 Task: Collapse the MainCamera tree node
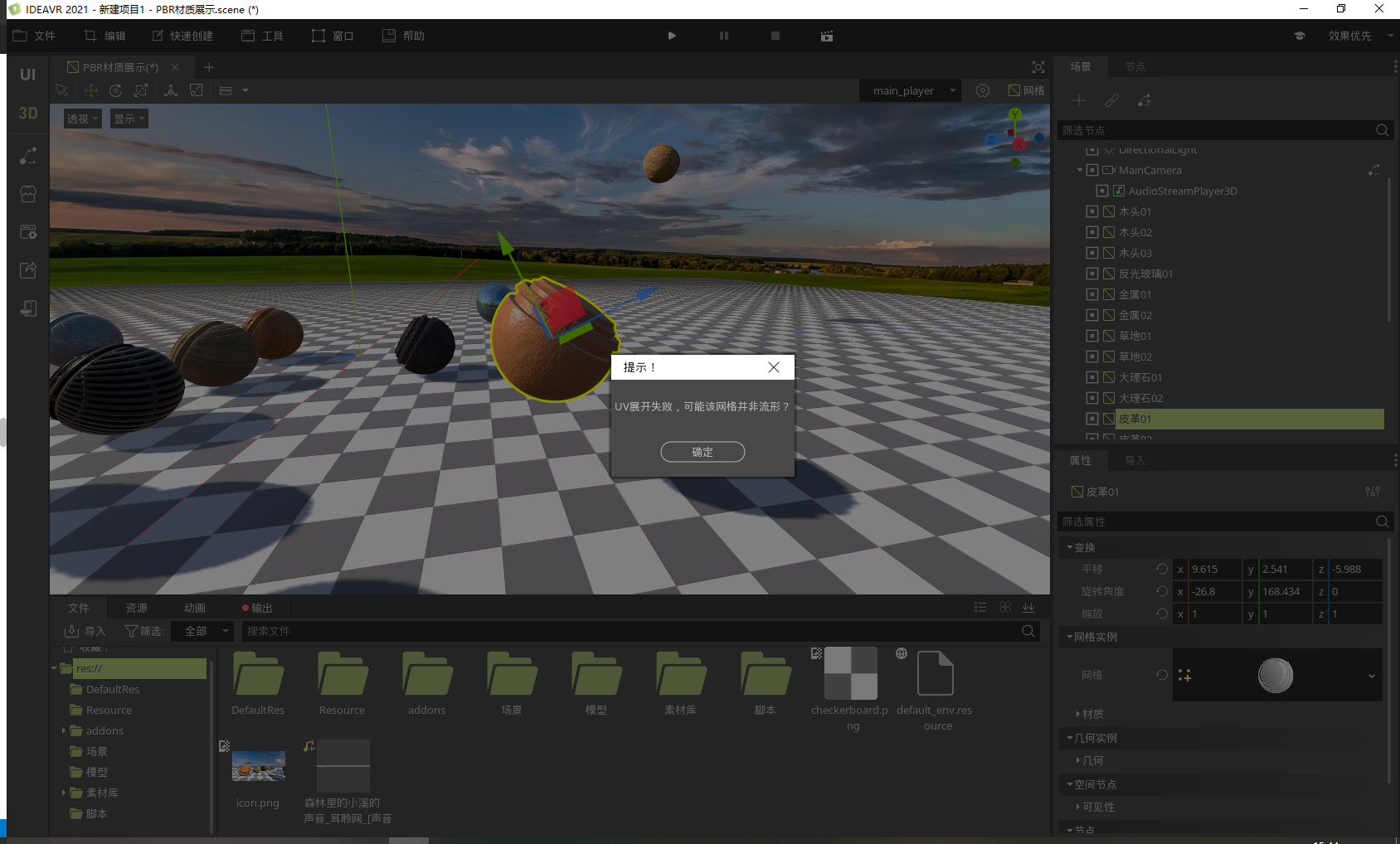coord(1080,170)
